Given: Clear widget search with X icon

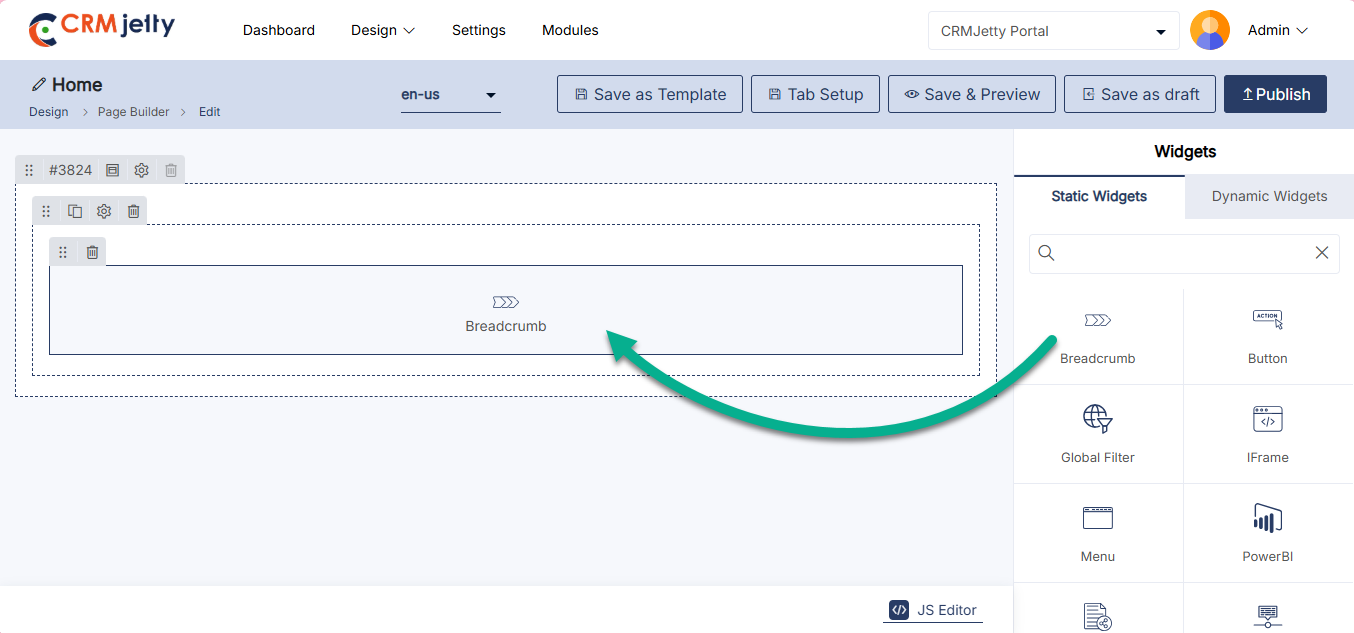Looking at the screenshot, I should (1321, 253).
